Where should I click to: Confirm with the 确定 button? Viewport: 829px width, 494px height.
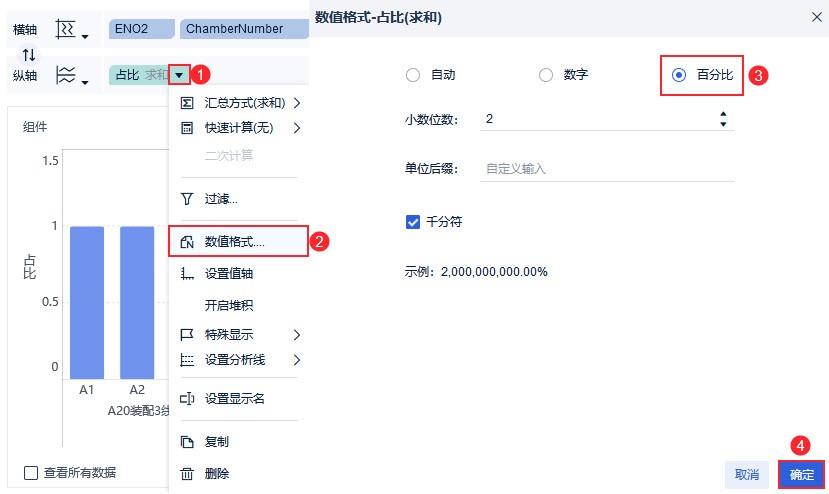coord(801,474)
